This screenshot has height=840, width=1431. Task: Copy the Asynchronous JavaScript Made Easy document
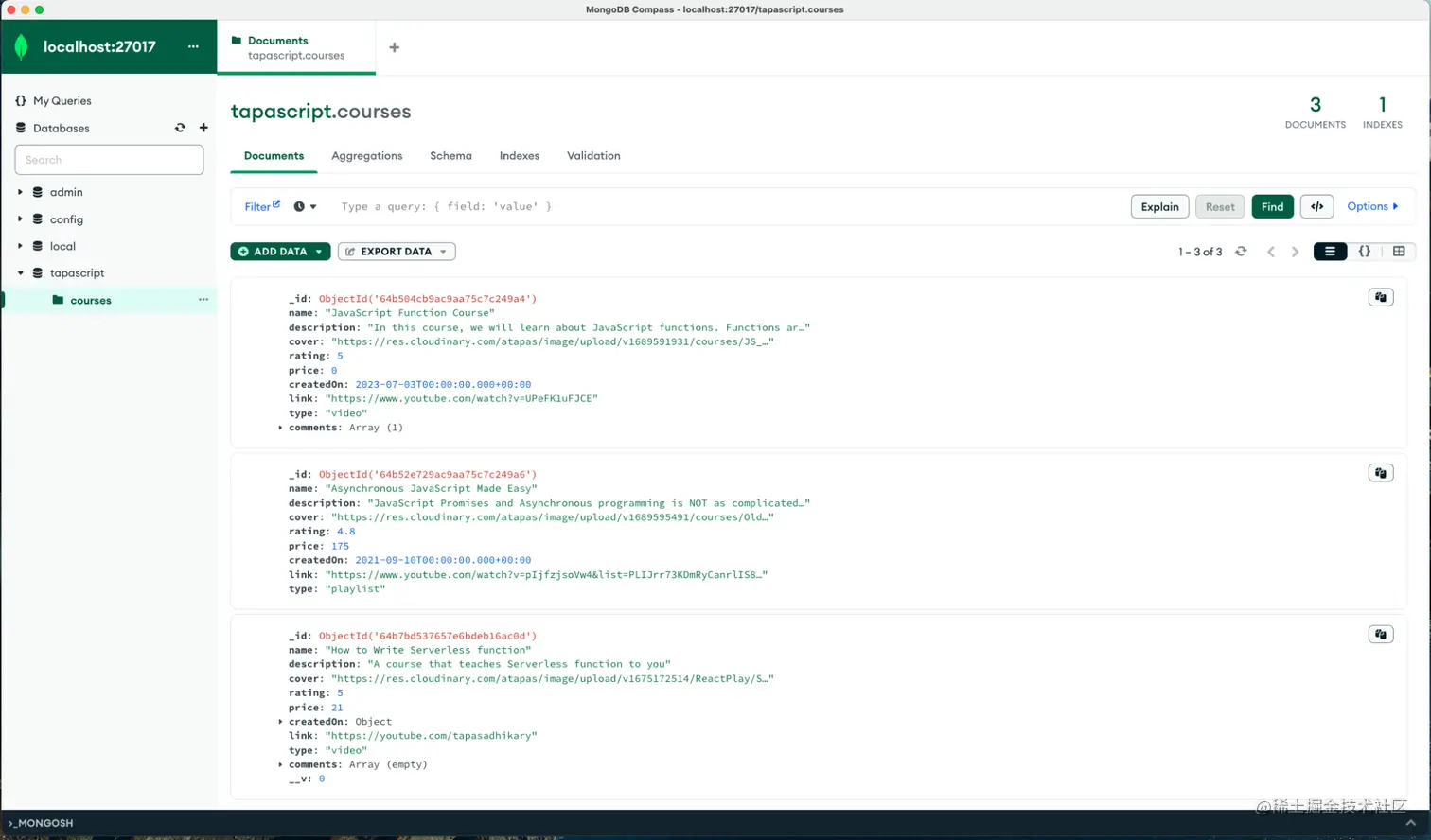(1381, 473)
